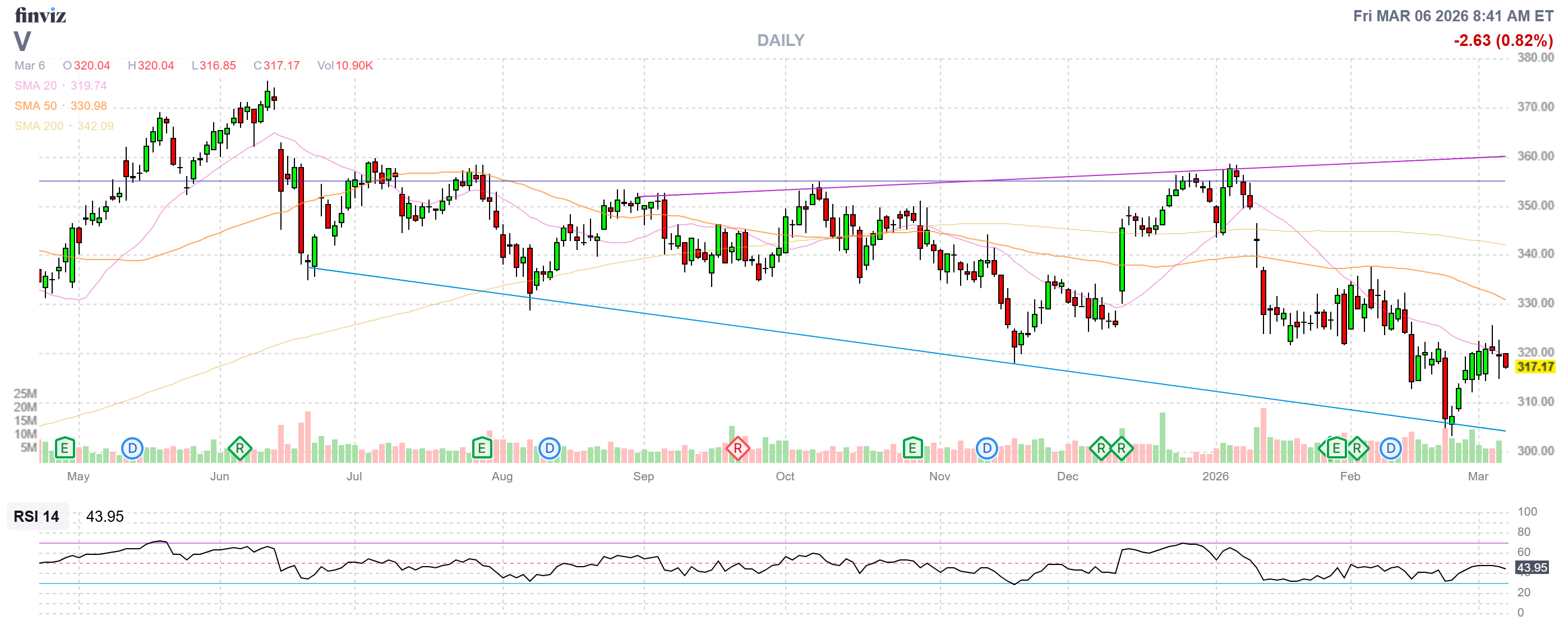Click the RSI 14 indicator label

click(x=36, y=516)
